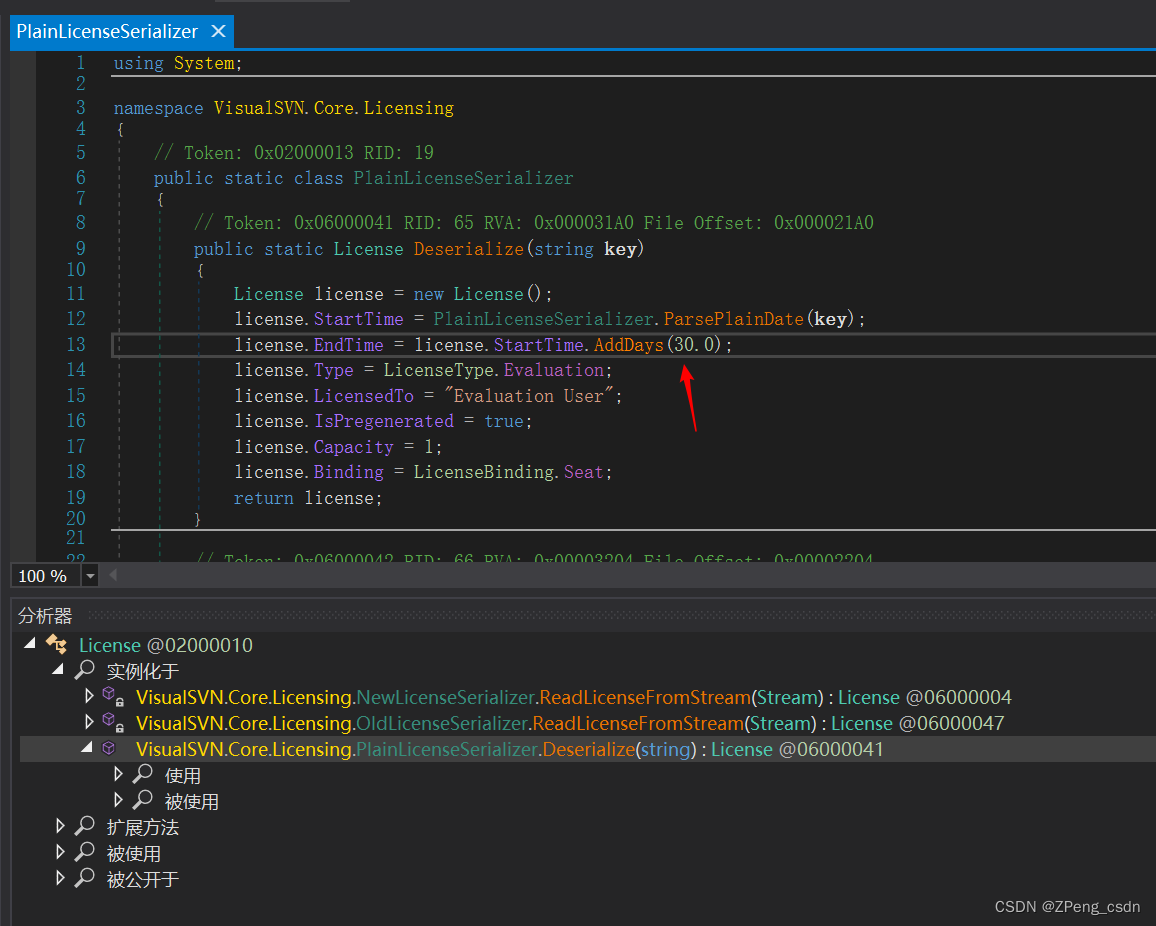The height and width of the screenshot is (926, 1156).
Task: Click the EndTime property on line 13
Action: tap(349, 345)
